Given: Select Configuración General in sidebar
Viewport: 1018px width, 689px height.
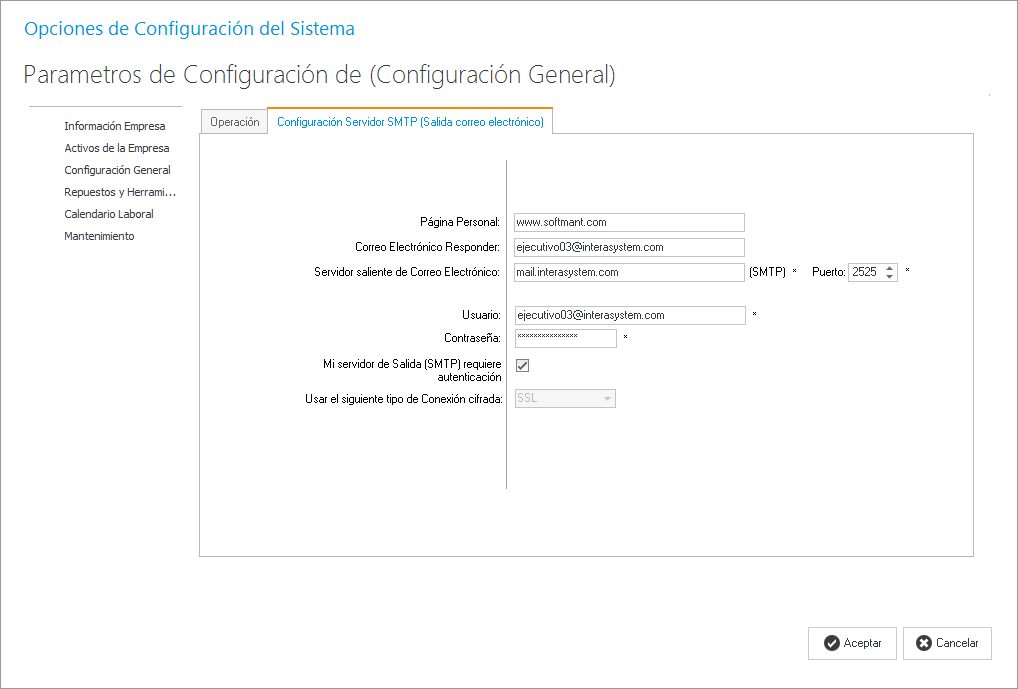Looking at the screenshot, I should pos(117,170).
